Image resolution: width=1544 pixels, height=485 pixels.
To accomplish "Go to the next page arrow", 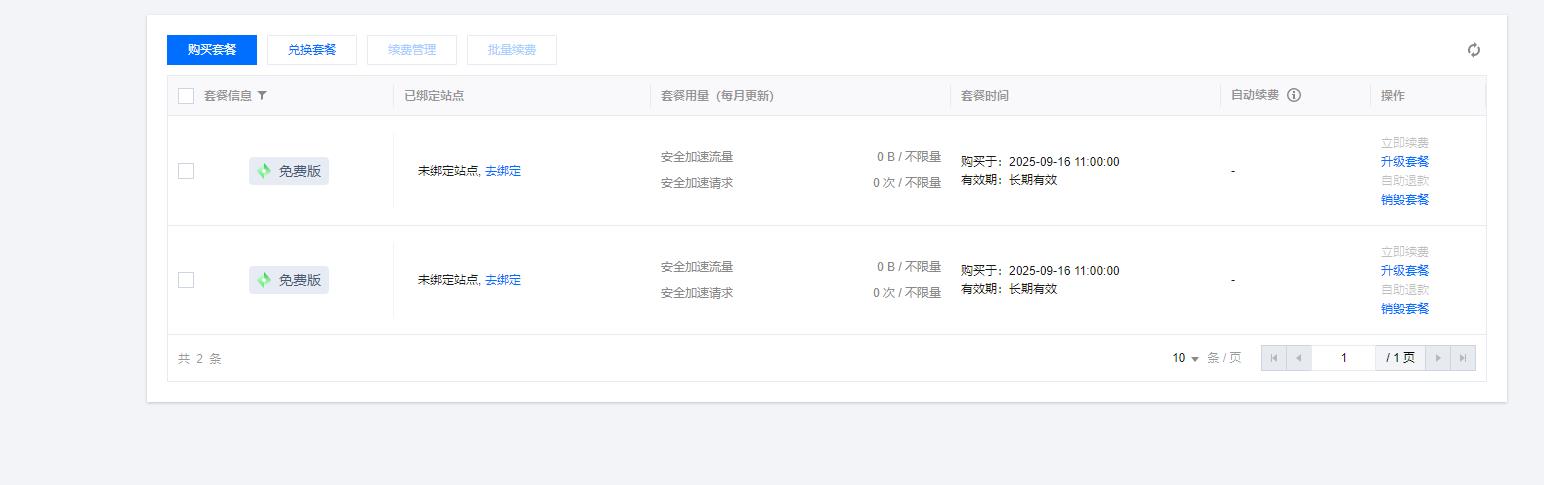I will (1438, 358).
